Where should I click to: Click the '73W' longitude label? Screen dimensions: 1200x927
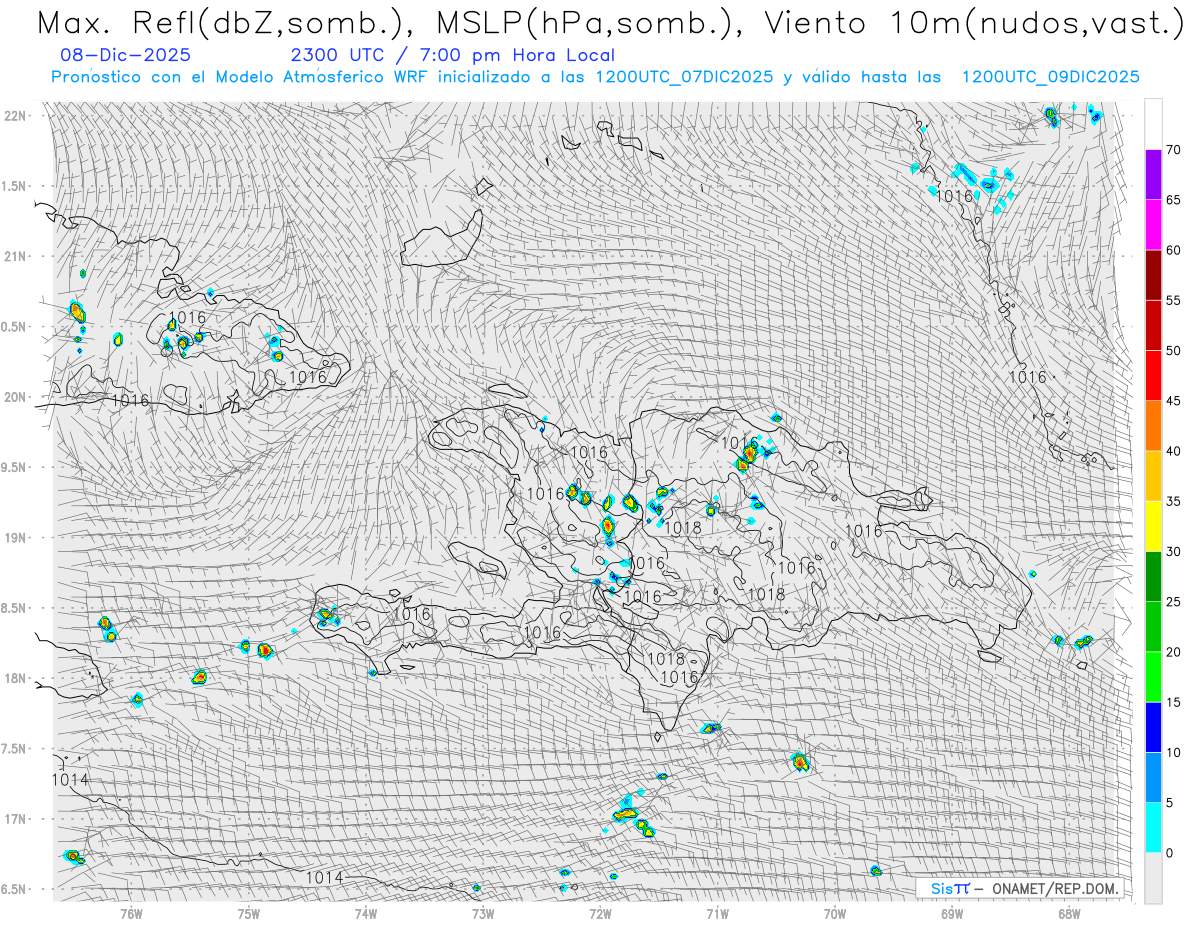point(483,913)
